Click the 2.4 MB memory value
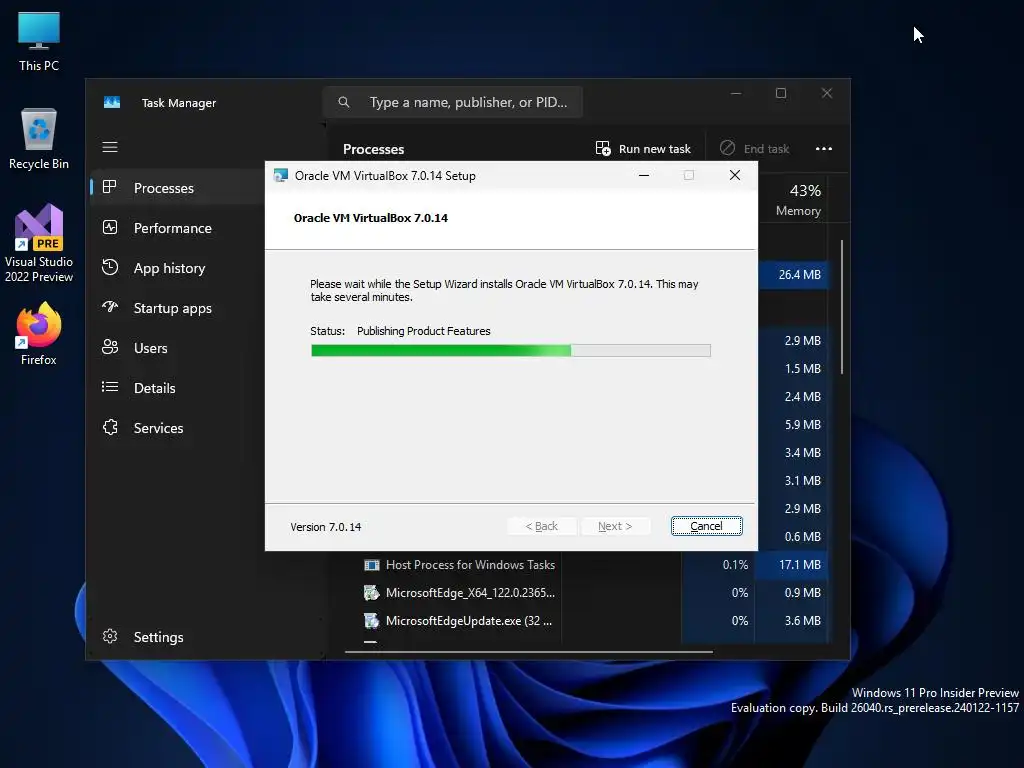1024x768 pixels. pos(803,397)
